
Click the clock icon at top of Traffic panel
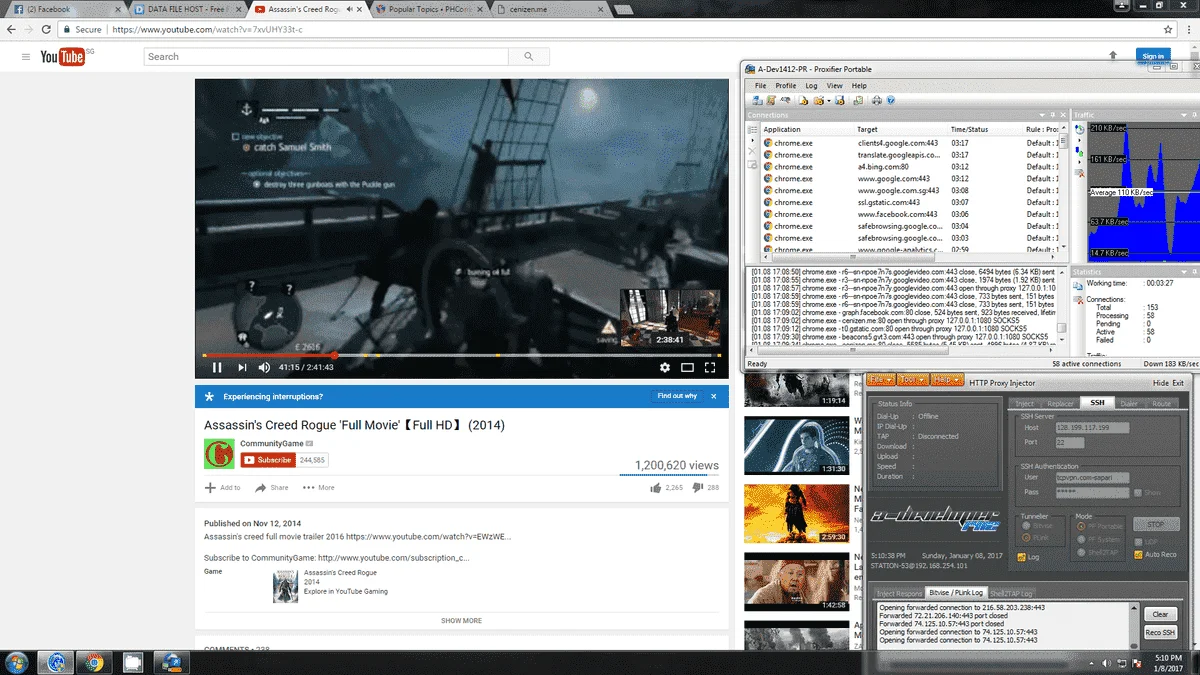(x=1080, y=129)
